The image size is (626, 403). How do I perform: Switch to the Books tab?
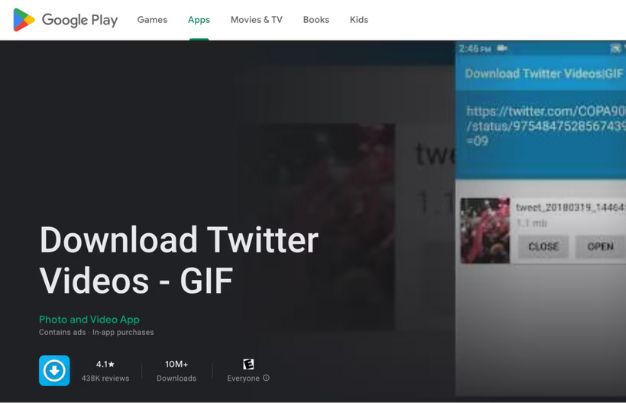click(x=316, y=20)
